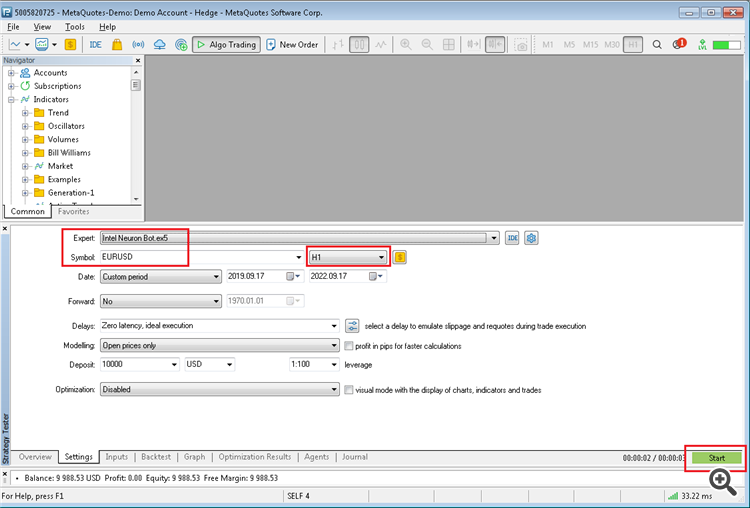The image size is (750, 508).
Task: Enable profit in pips for faster calculations
Action: coord(349,346)
